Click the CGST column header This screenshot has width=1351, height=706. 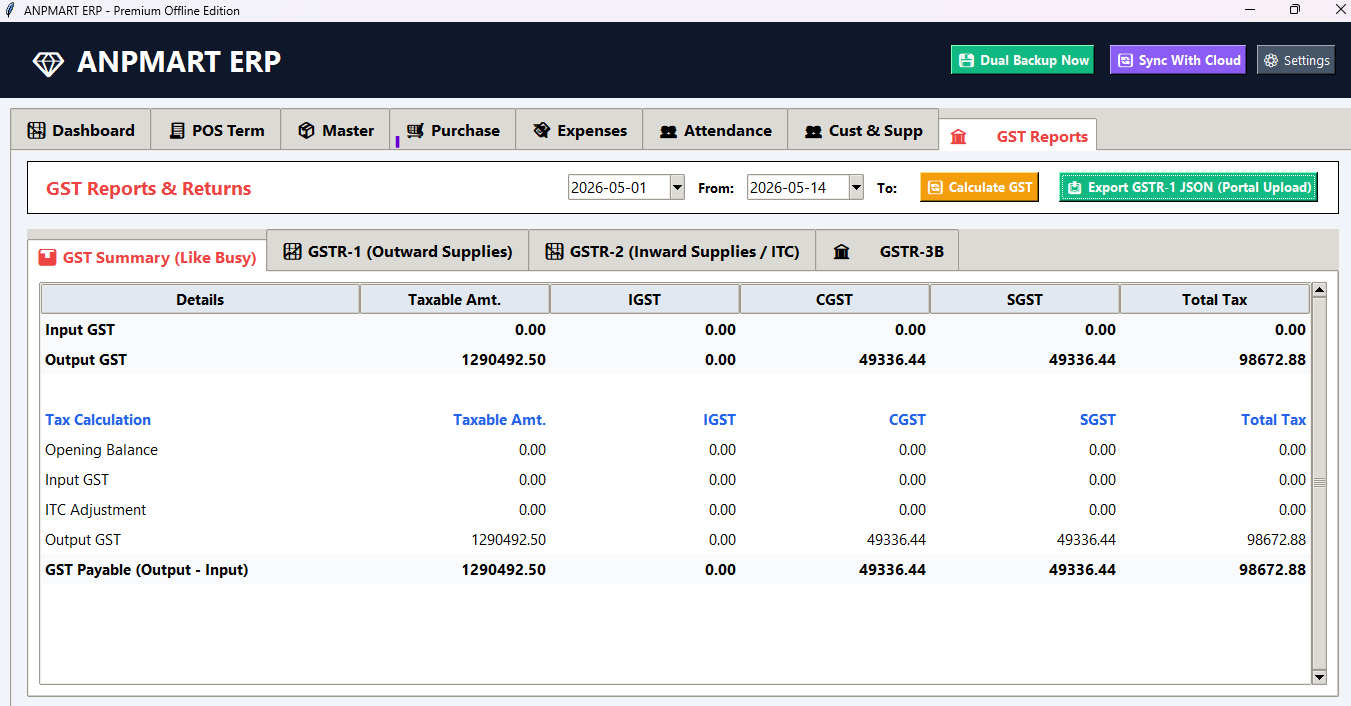835,299
